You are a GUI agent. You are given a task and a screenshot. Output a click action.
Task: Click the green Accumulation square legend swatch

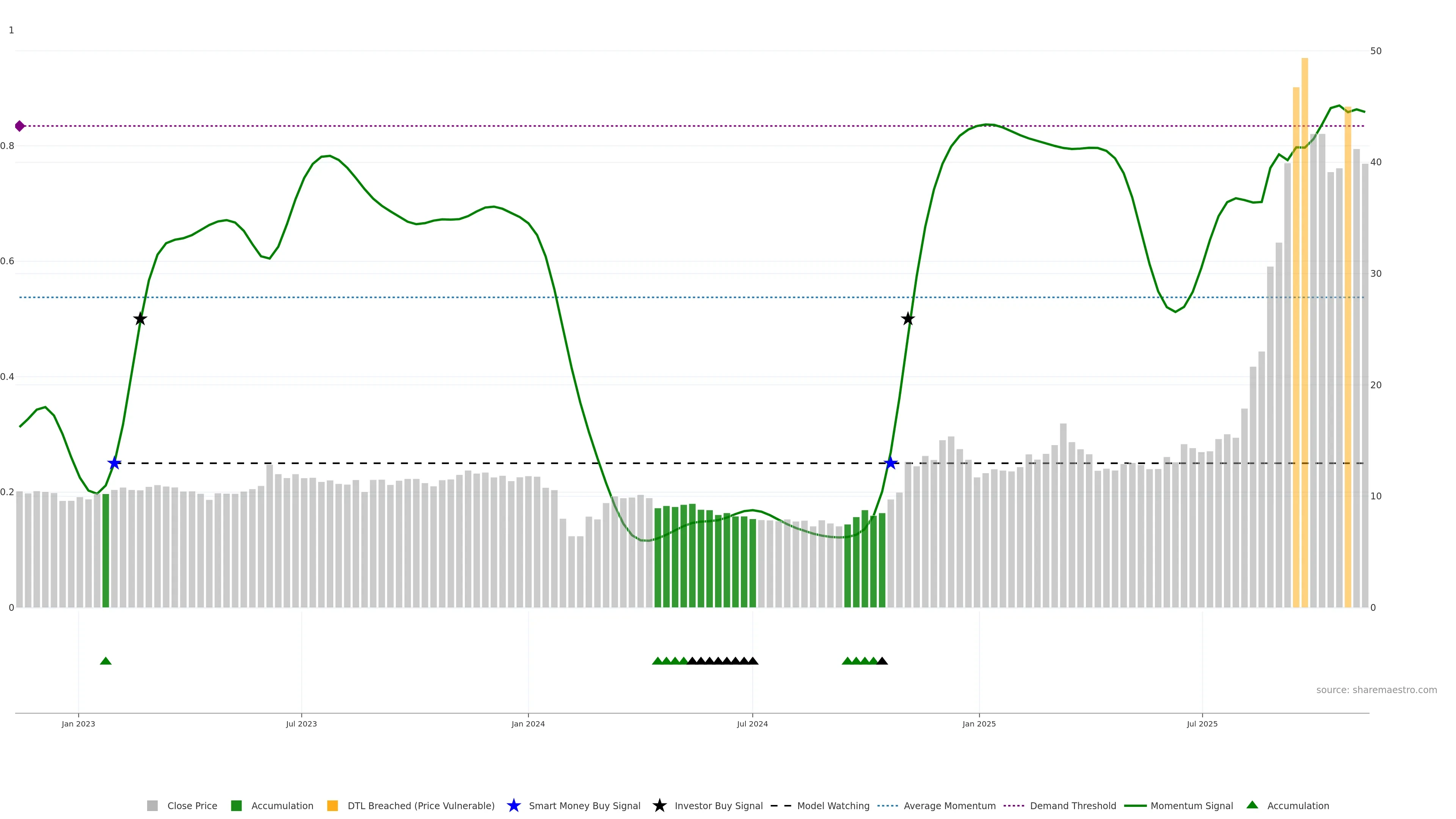pyautogui.click(x=236, y=805)
